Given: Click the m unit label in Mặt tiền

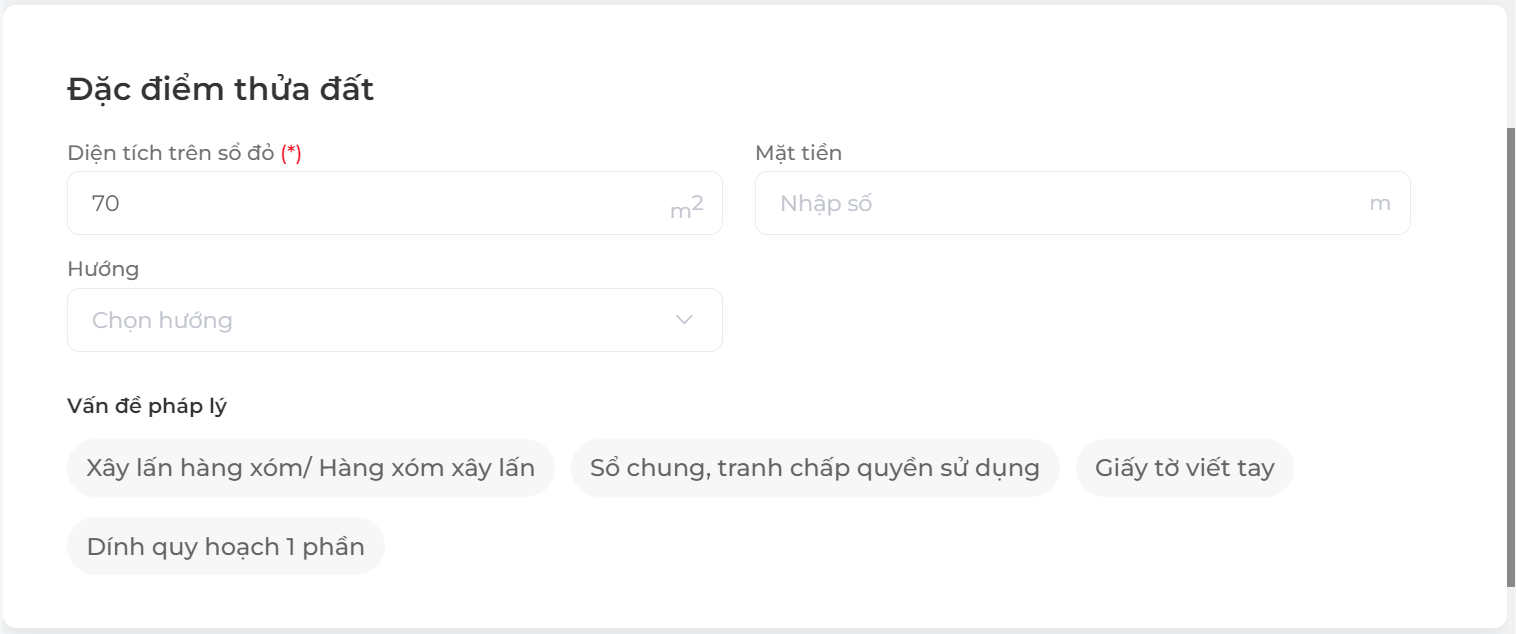Looking at the screenshot, I should click(x=1381, y=203).
